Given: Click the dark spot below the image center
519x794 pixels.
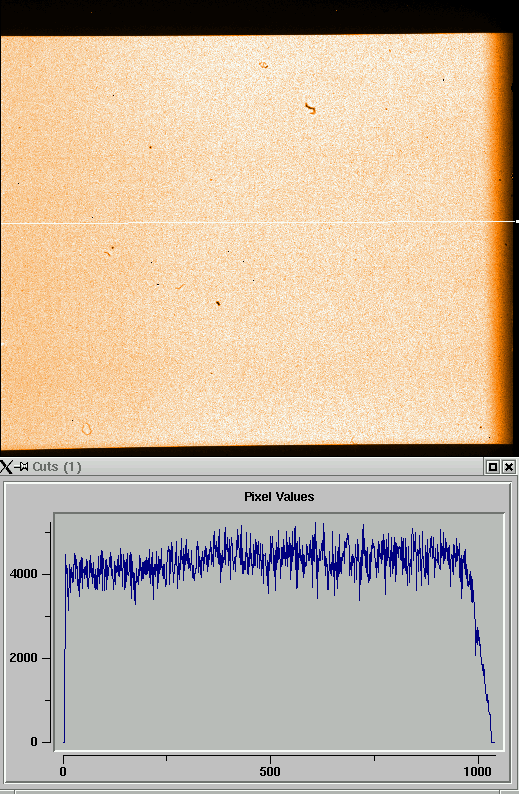Looking at the screenshot, I should click(x=218, y=303).
